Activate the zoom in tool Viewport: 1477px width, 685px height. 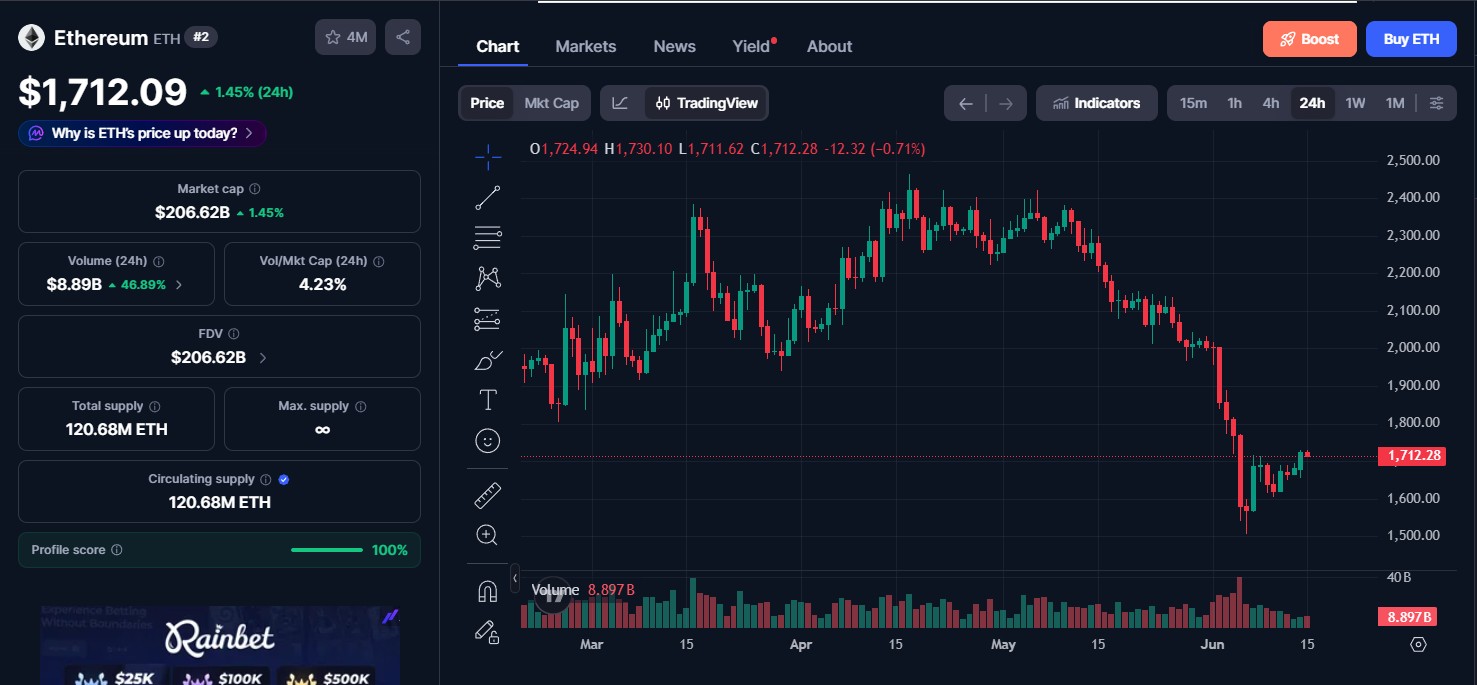coord(488,535)
